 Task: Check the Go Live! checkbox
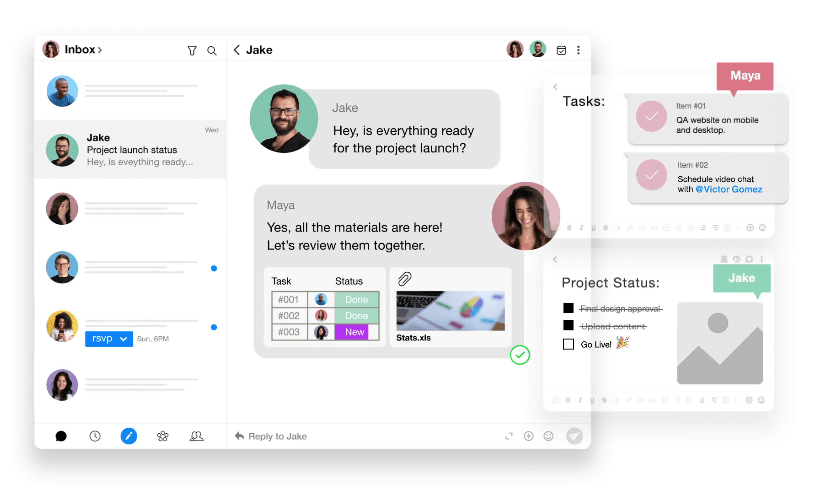[568, 344]
